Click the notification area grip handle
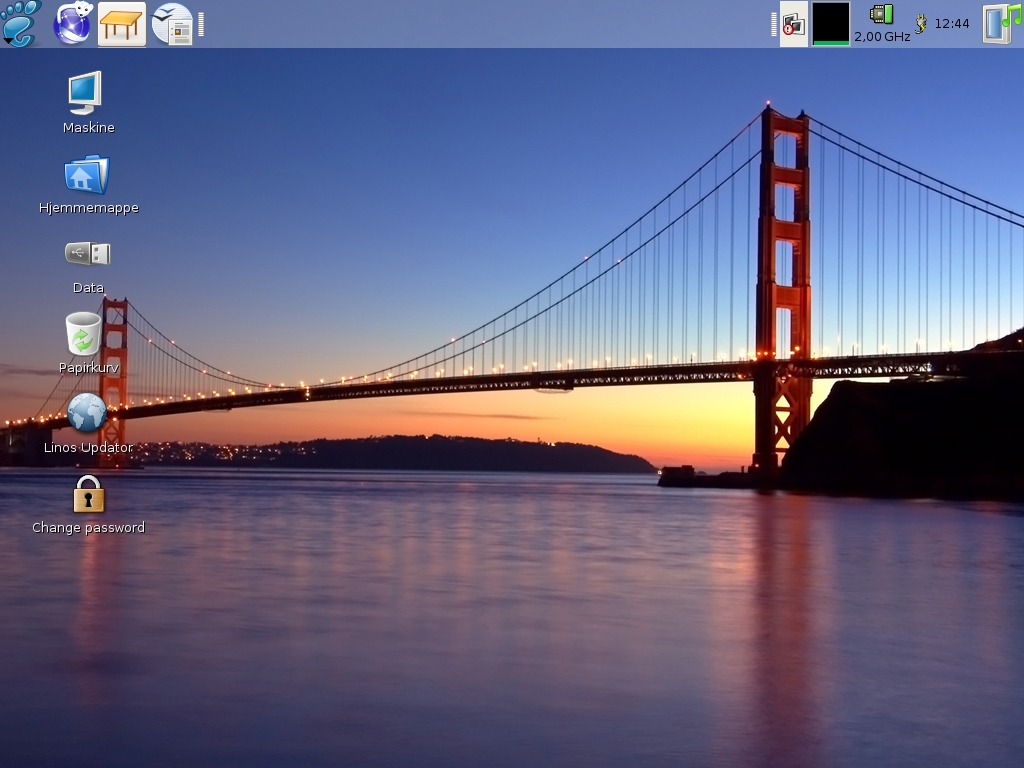This screenshot has width=1024, height=768. point(774,24)
